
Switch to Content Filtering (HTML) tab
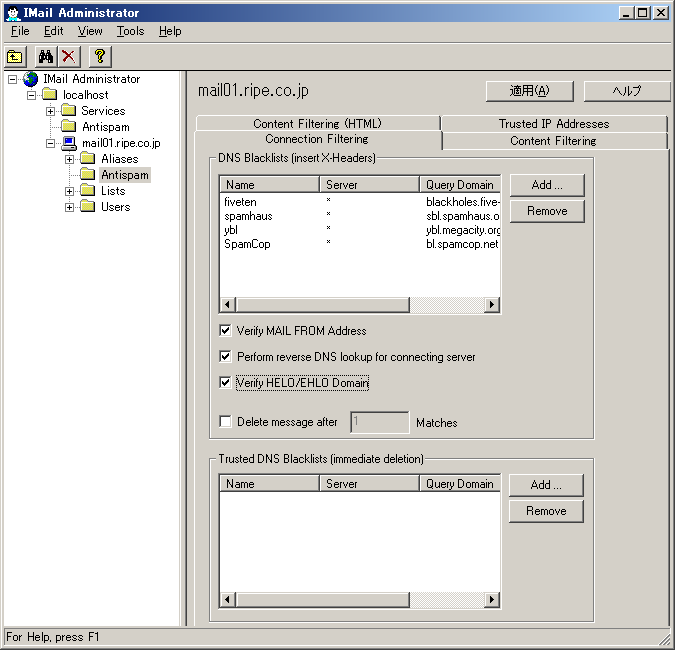[318, 124]
